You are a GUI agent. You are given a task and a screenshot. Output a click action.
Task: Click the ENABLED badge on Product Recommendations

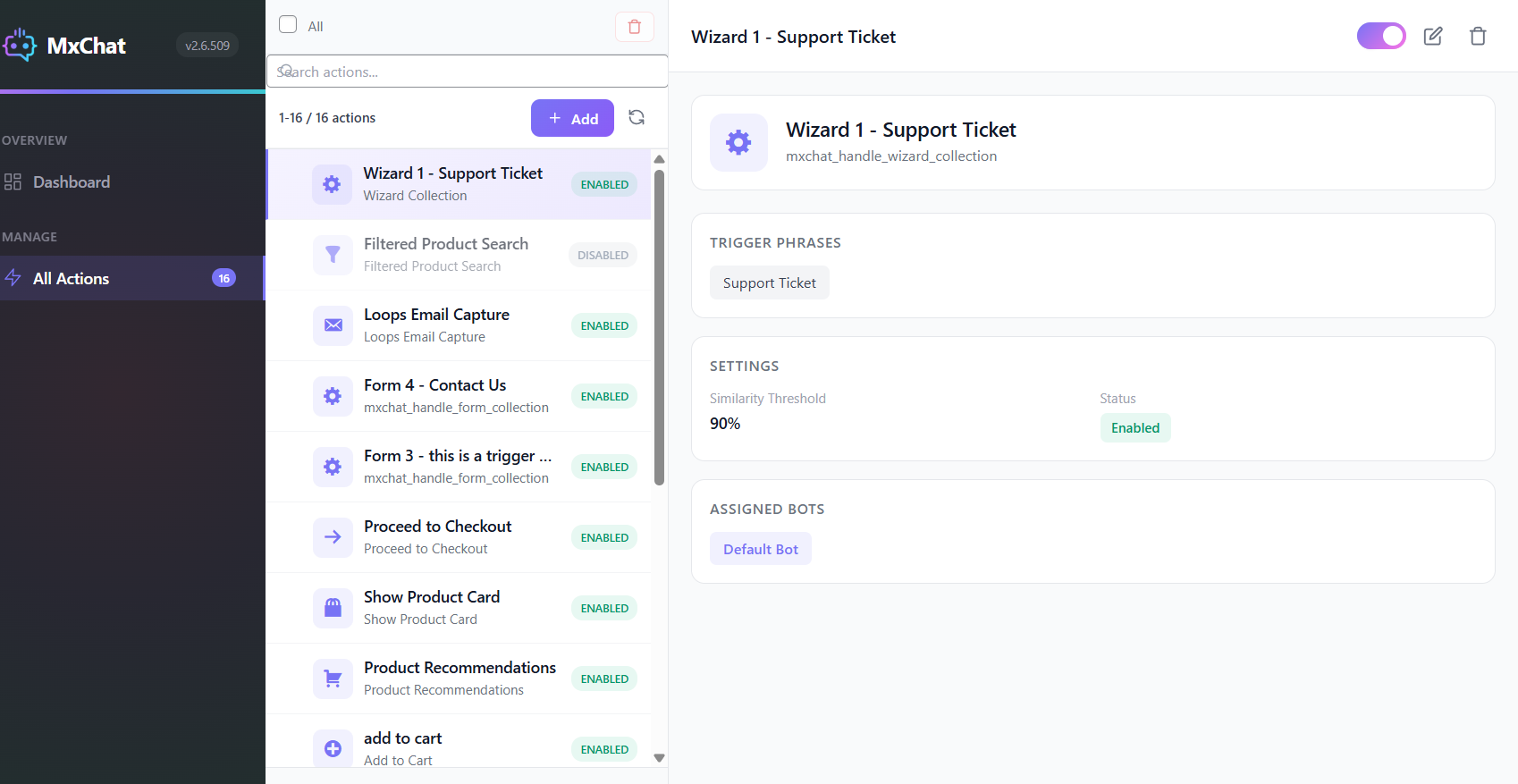click(x=604, y=679)
